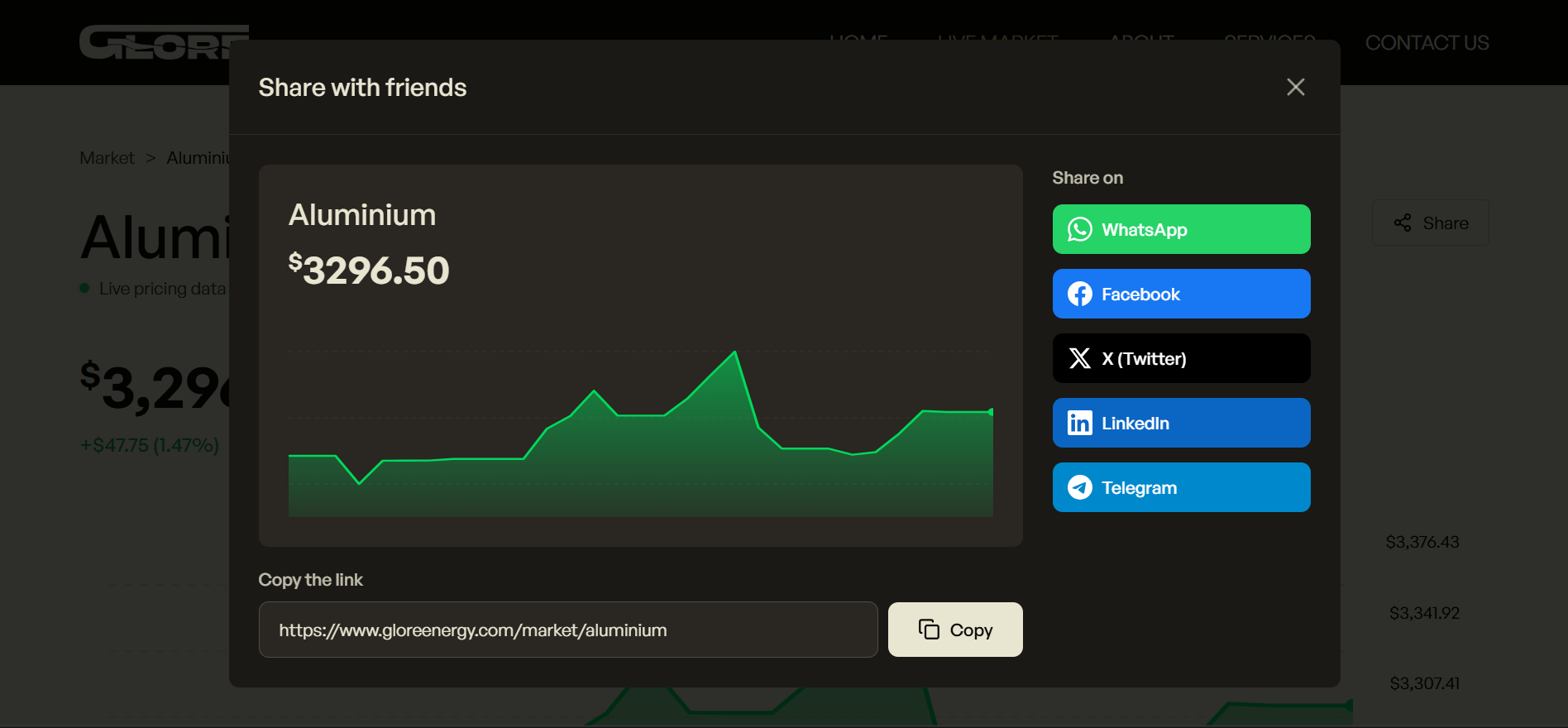Go to Market breadcrumb link

[107, 158]
